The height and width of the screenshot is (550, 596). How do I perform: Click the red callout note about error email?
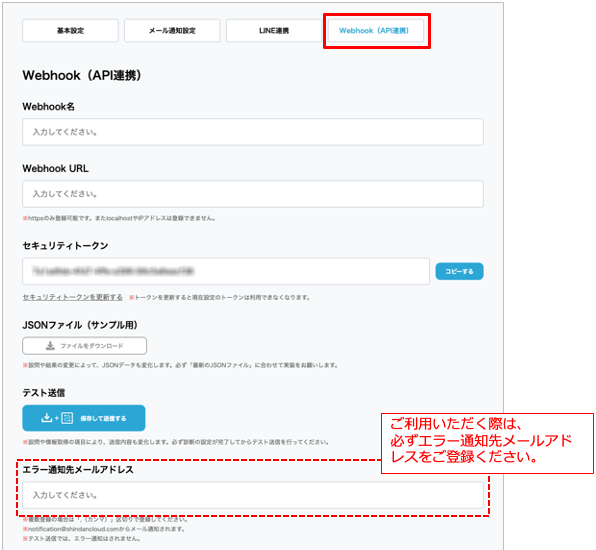point(487,444)
